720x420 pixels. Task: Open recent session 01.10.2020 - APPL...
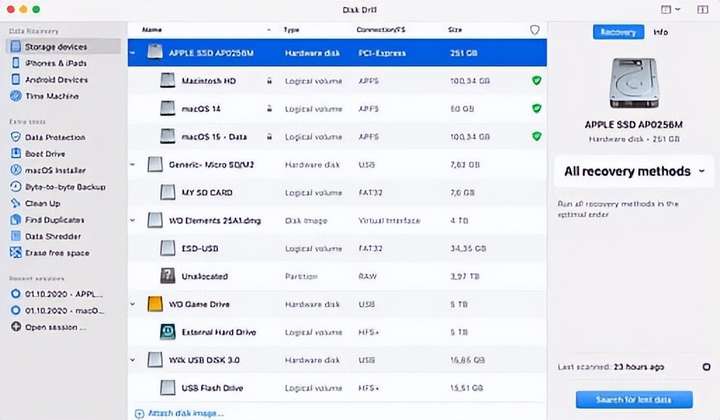57,294
